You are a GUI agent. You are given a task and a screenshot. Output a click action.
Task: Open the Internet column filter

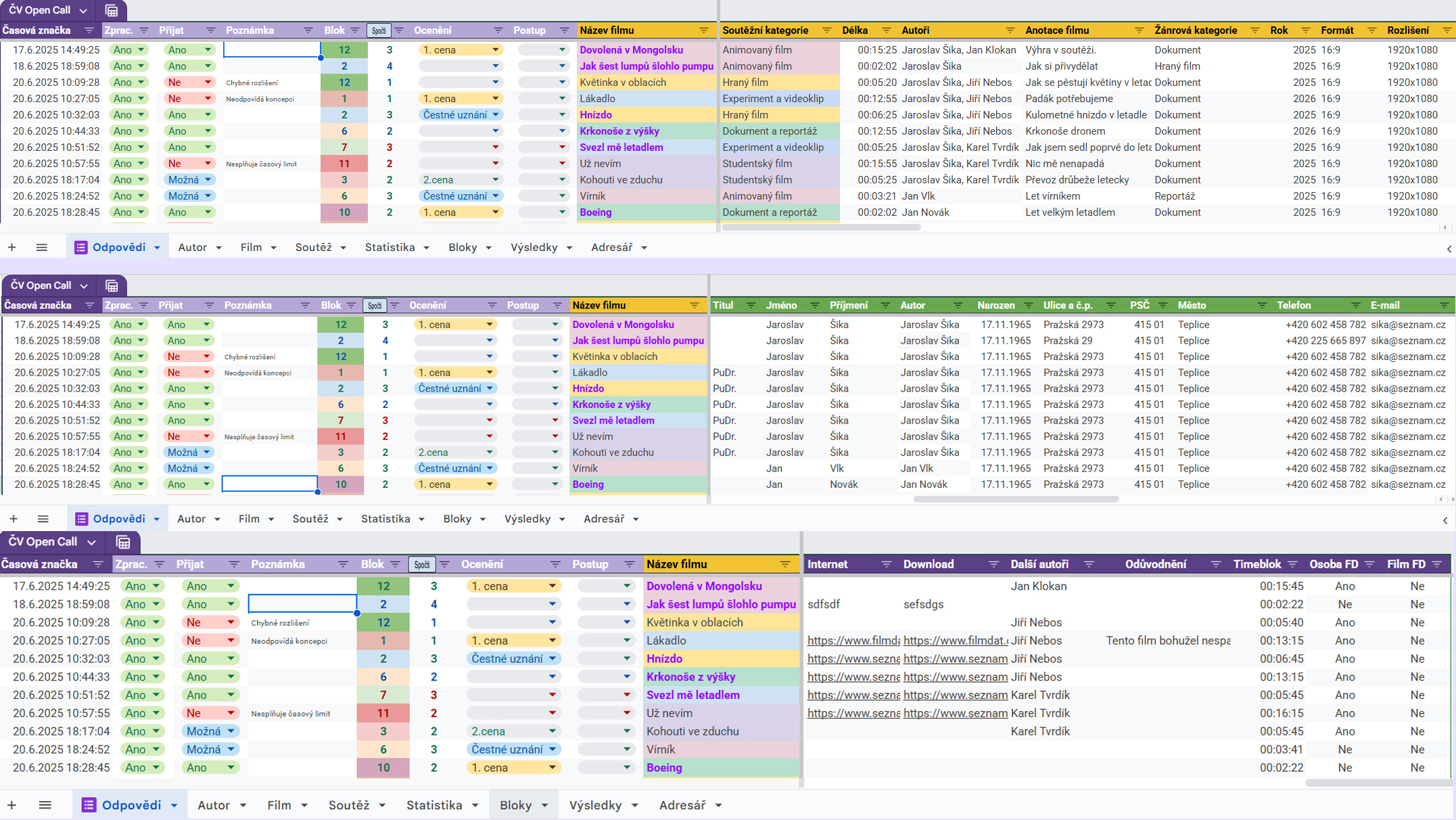tap(886, 564)
